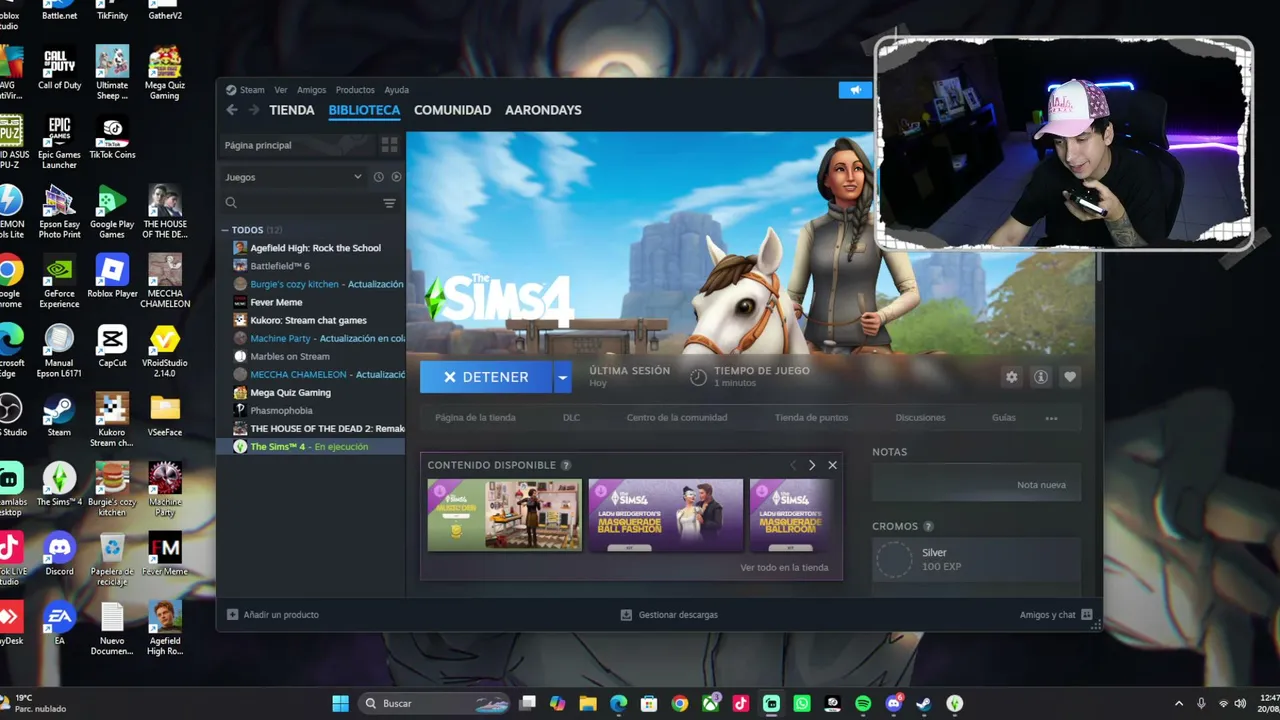Open the AARONDAYS profile tab
The width and height of the screenshot is (1280, 720).
[543, 110]
